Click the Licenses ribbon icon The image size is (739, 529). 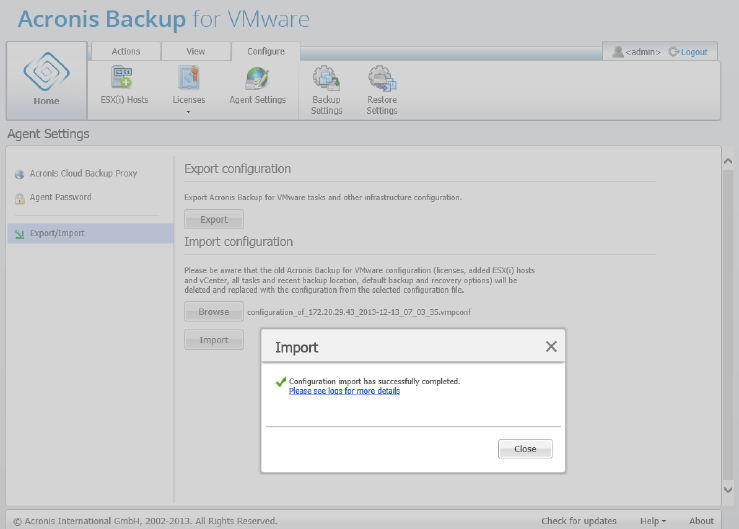tap(188, 78)
